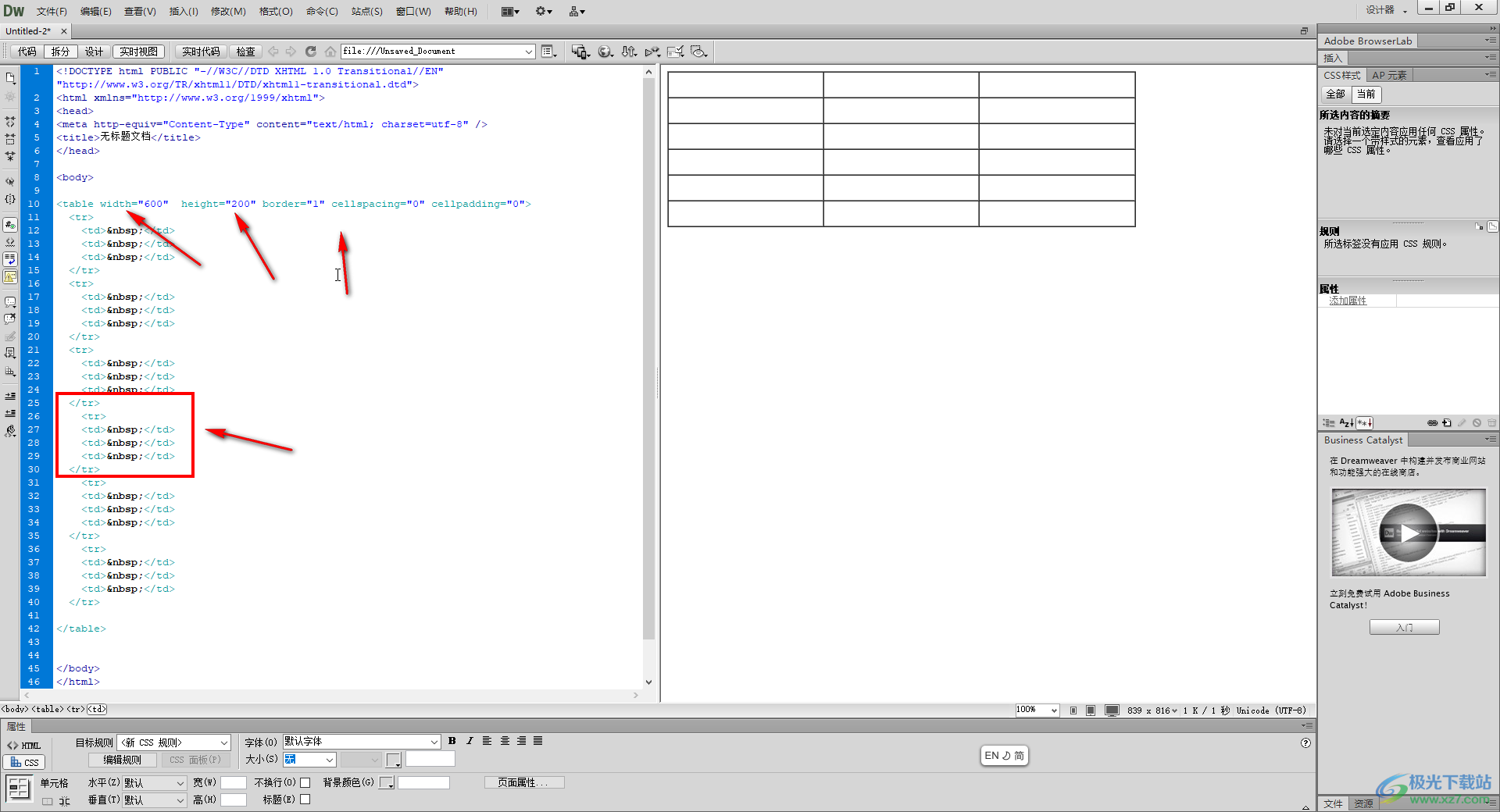Image resolution: width=1500 pixels, height=812 pixels.
Task: Click the justify alignment icon
Action: [x=538, y=741]
